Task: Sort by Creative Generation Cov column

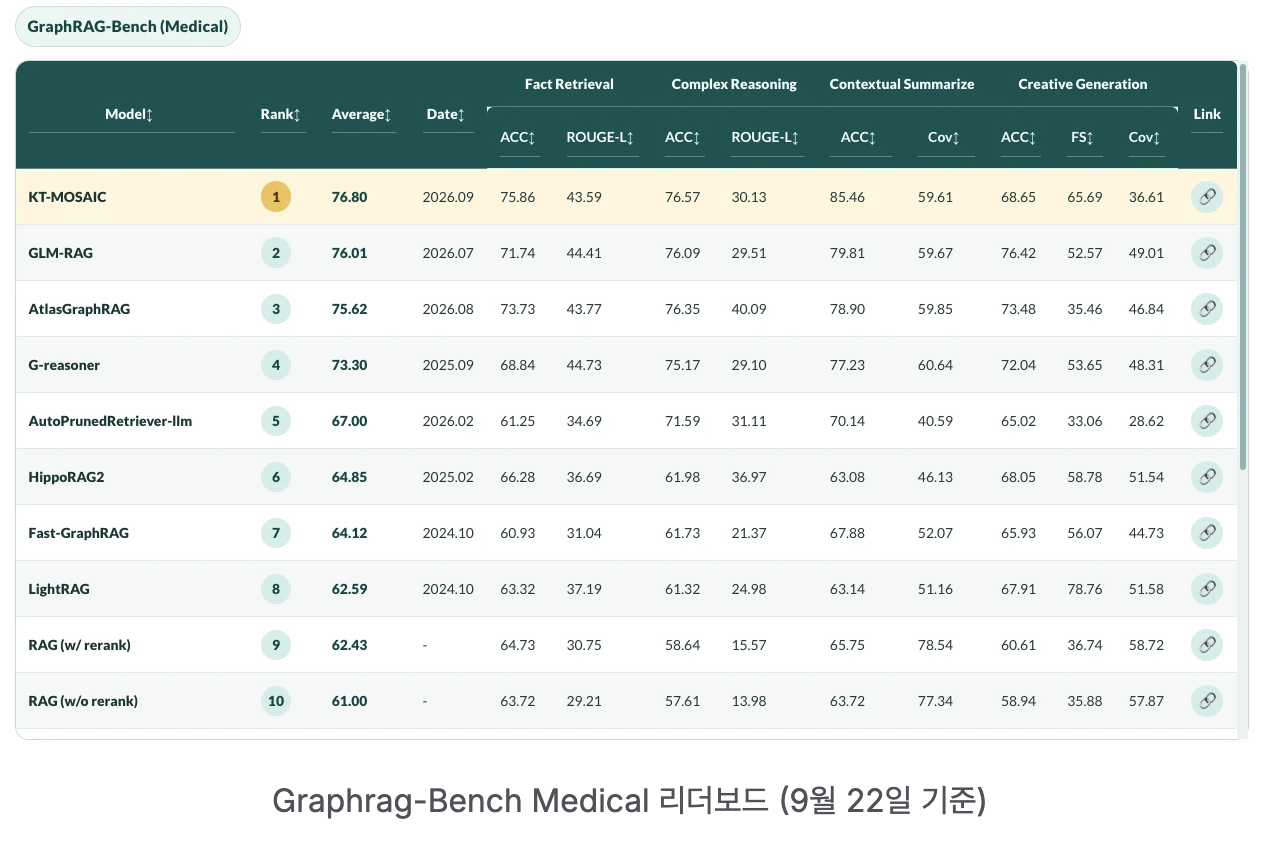Action: click(1145, 137)
